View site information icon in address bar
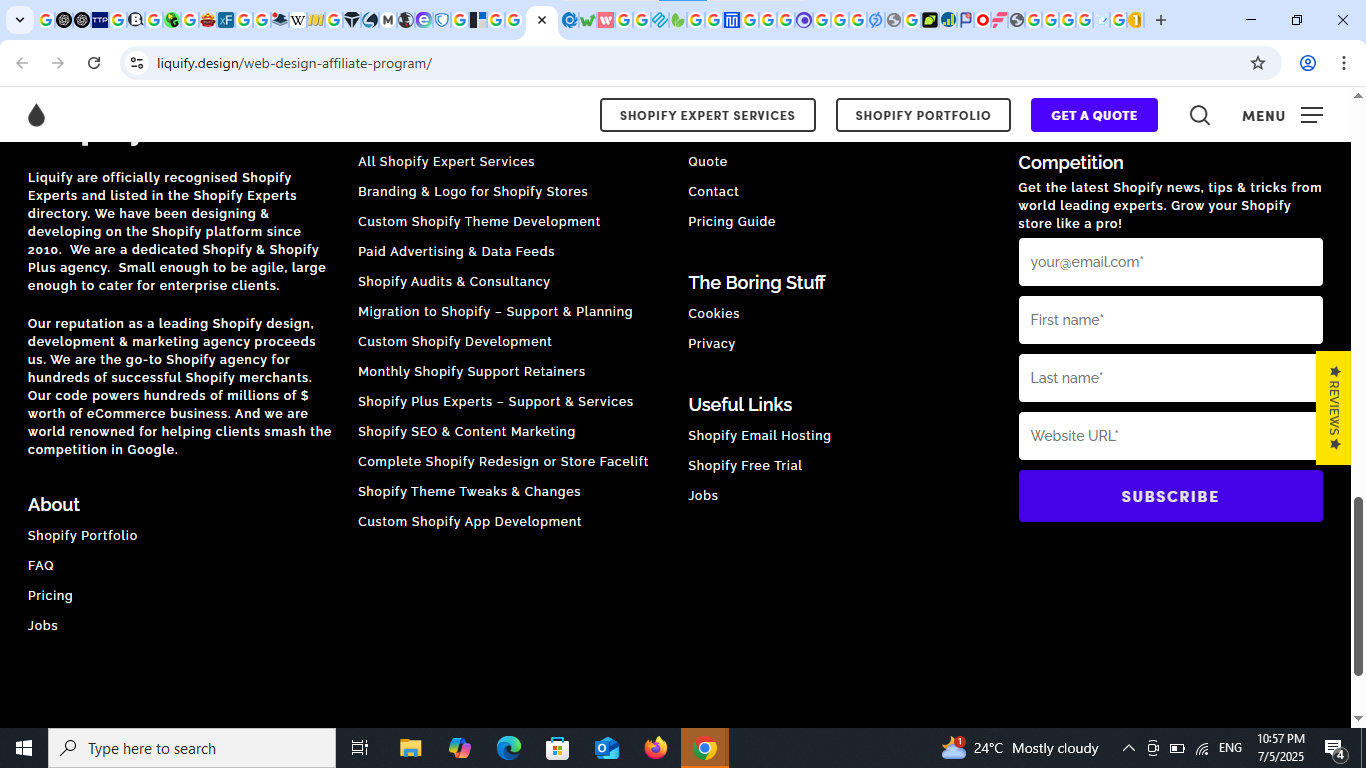The height and width of the screenshot is (768, 1366). click(137, 63)
